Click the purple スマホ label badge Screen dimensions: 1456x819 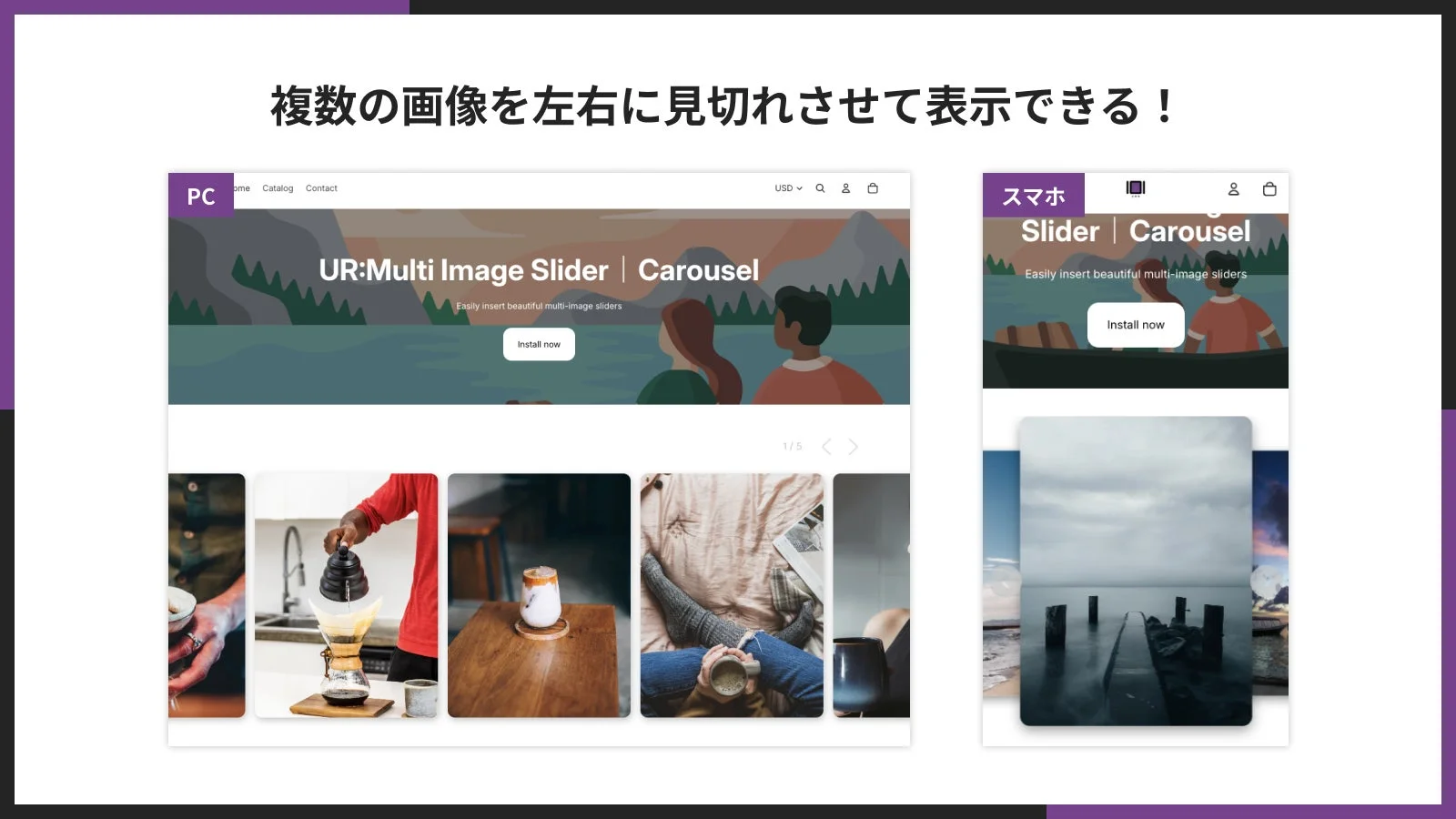click(x=1033, y=195)
